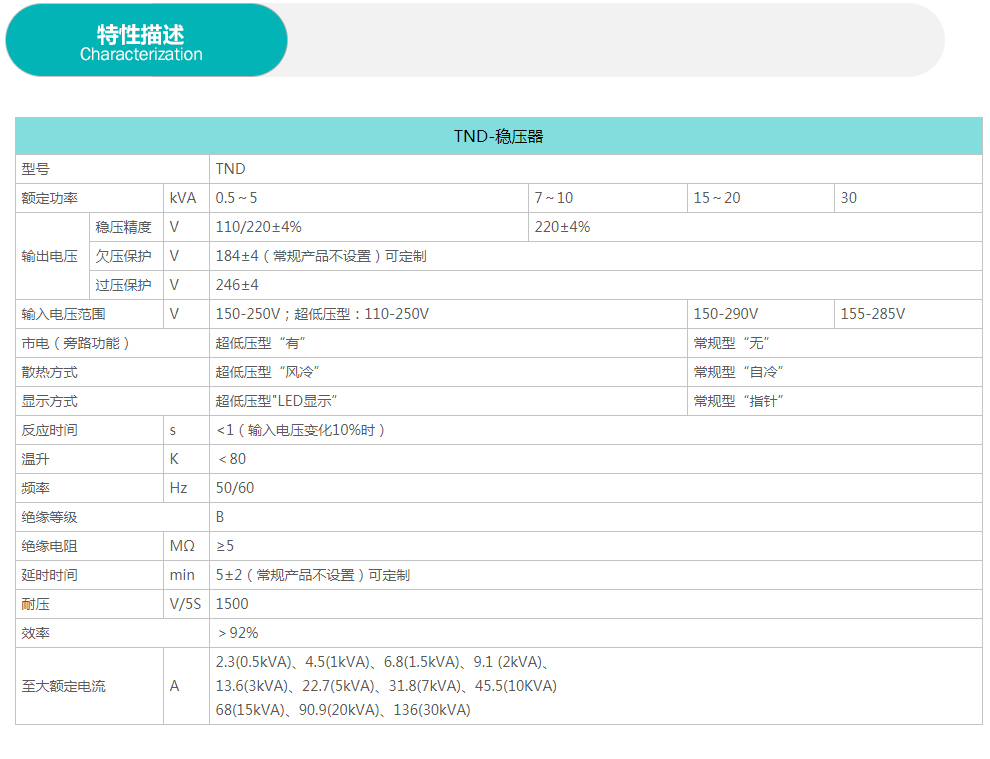Click the 0.5～5 rated power cell

(237, 198)
